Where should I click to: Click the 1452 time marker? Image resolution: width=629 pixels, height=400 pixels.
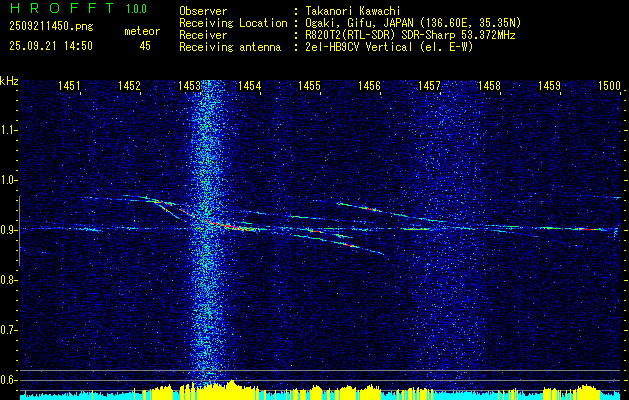point(129,85)
